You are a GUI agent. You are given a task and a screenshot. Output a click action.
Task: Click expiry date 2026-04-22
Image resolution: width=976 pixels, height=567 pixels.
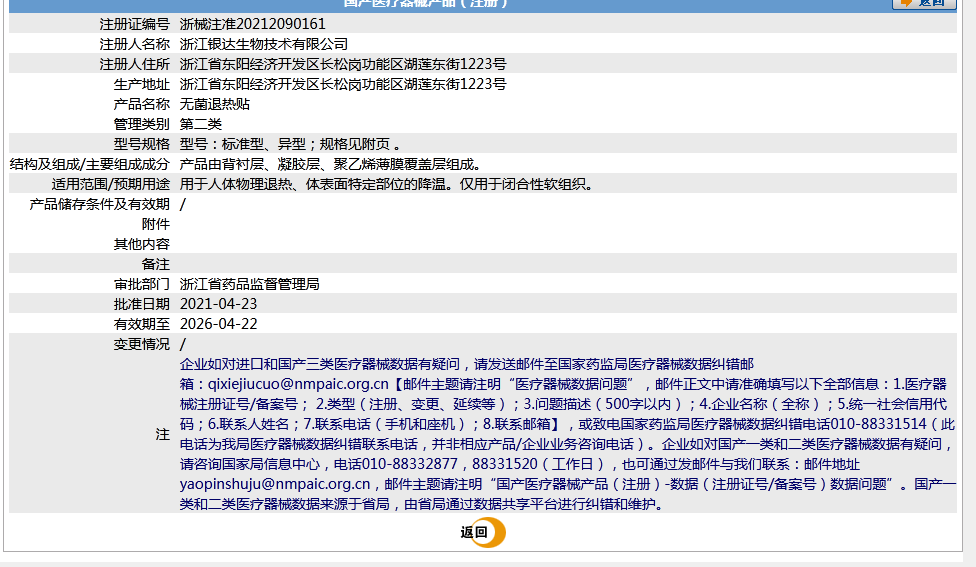tap(218, 324)
